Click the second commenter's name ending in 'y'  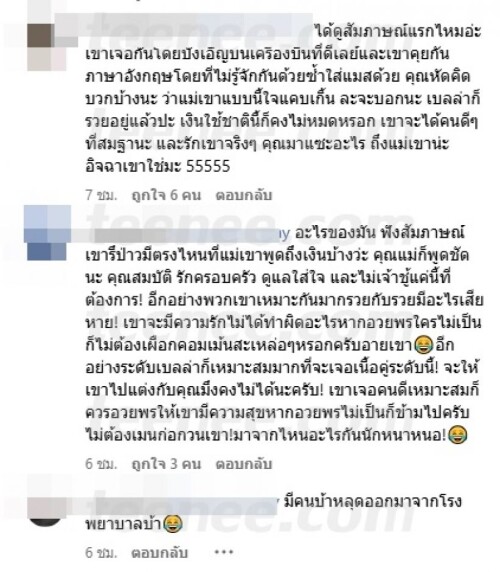click(188, 233)
